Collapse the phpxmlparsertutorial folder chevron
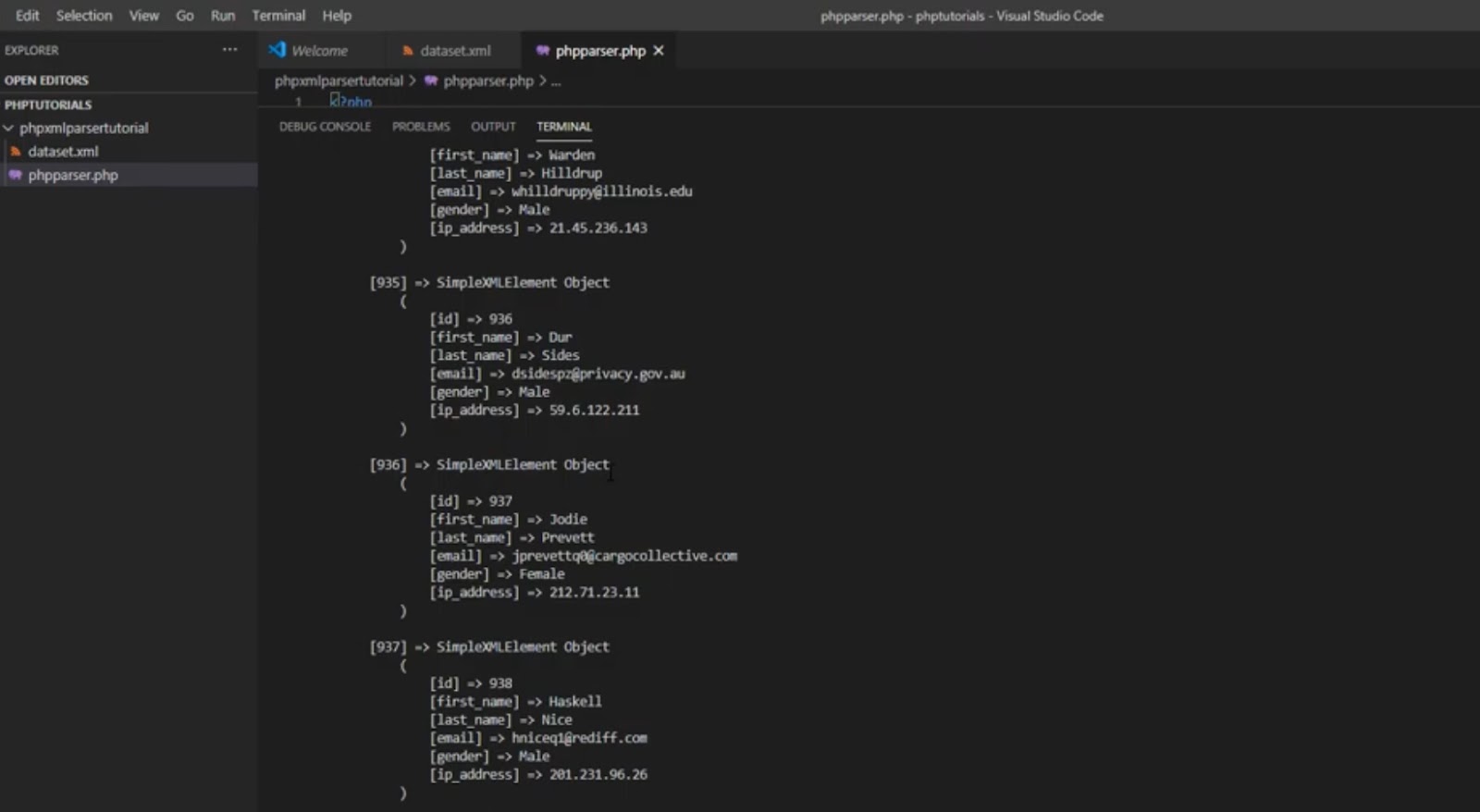Viewport: 1480px width, 812px height. click(8, 128)
